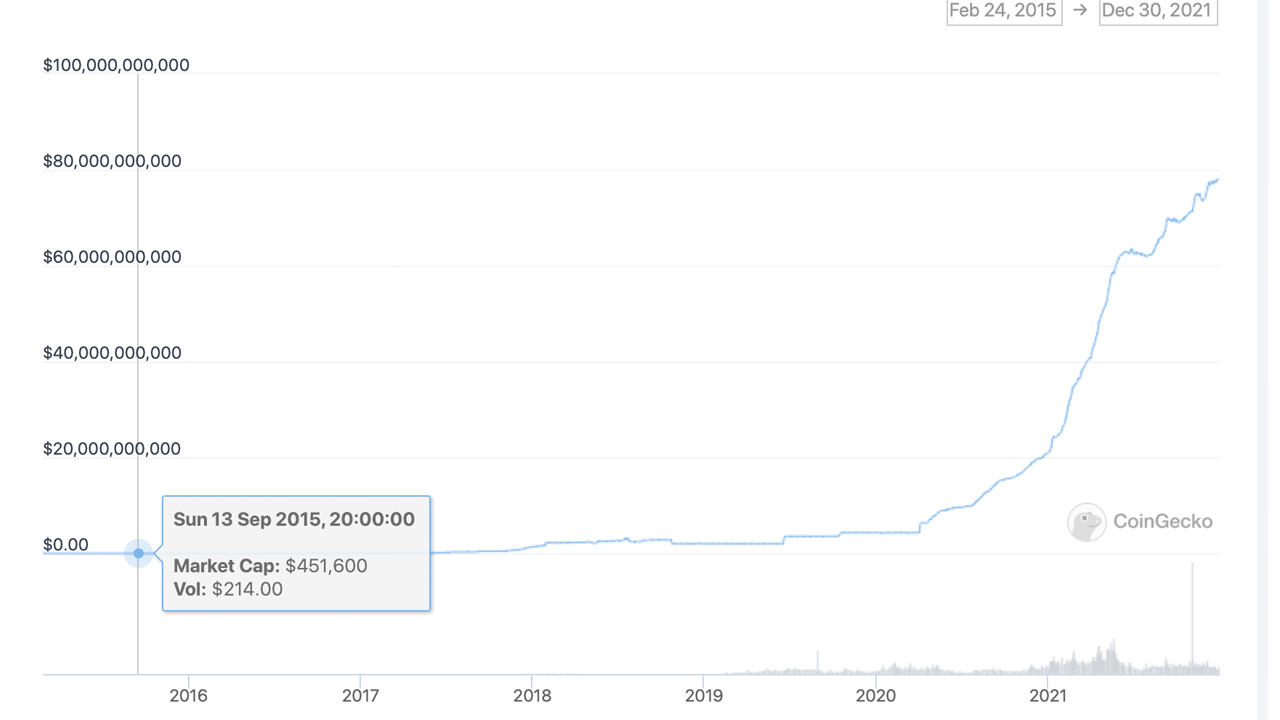Image resolution: width=1280 pixels, height=720 pixels.
Task: Click the $0.00 axis label
Action: (x=66, y=544)
